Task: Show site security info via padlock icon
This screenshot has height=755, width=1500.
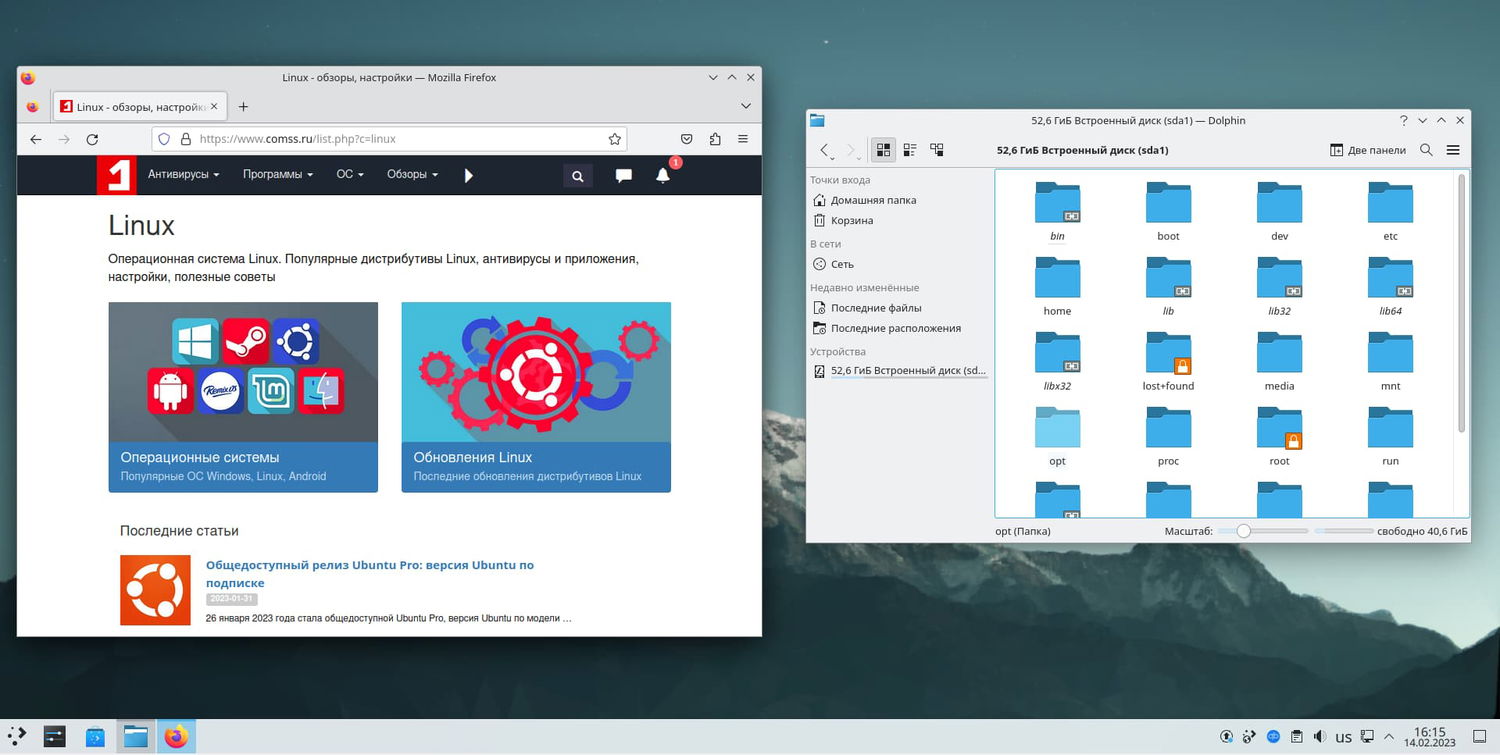Action: tap(184, 139)
